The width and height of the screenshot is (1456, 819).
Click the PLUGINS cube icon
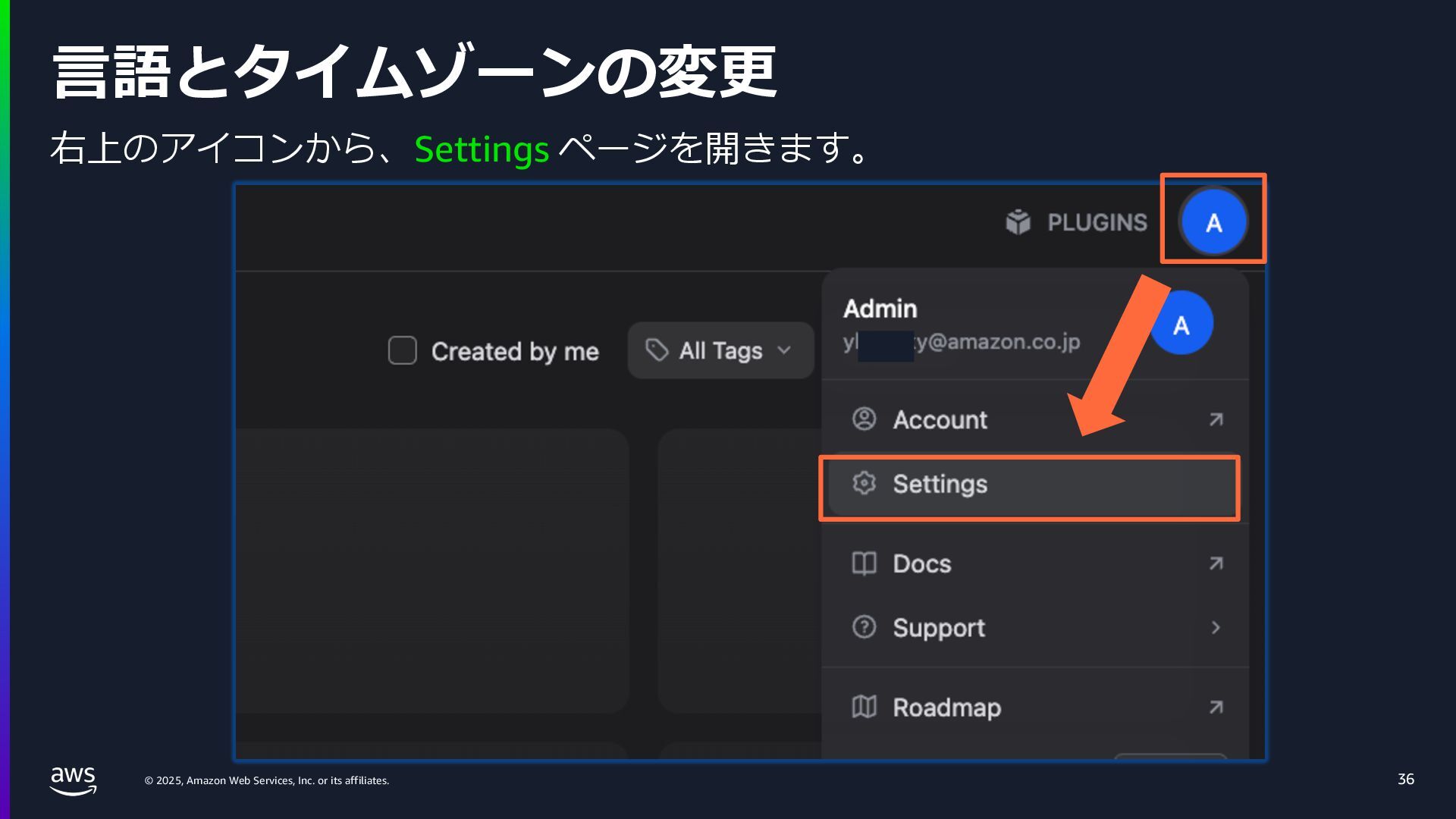tap(1018, 222)
